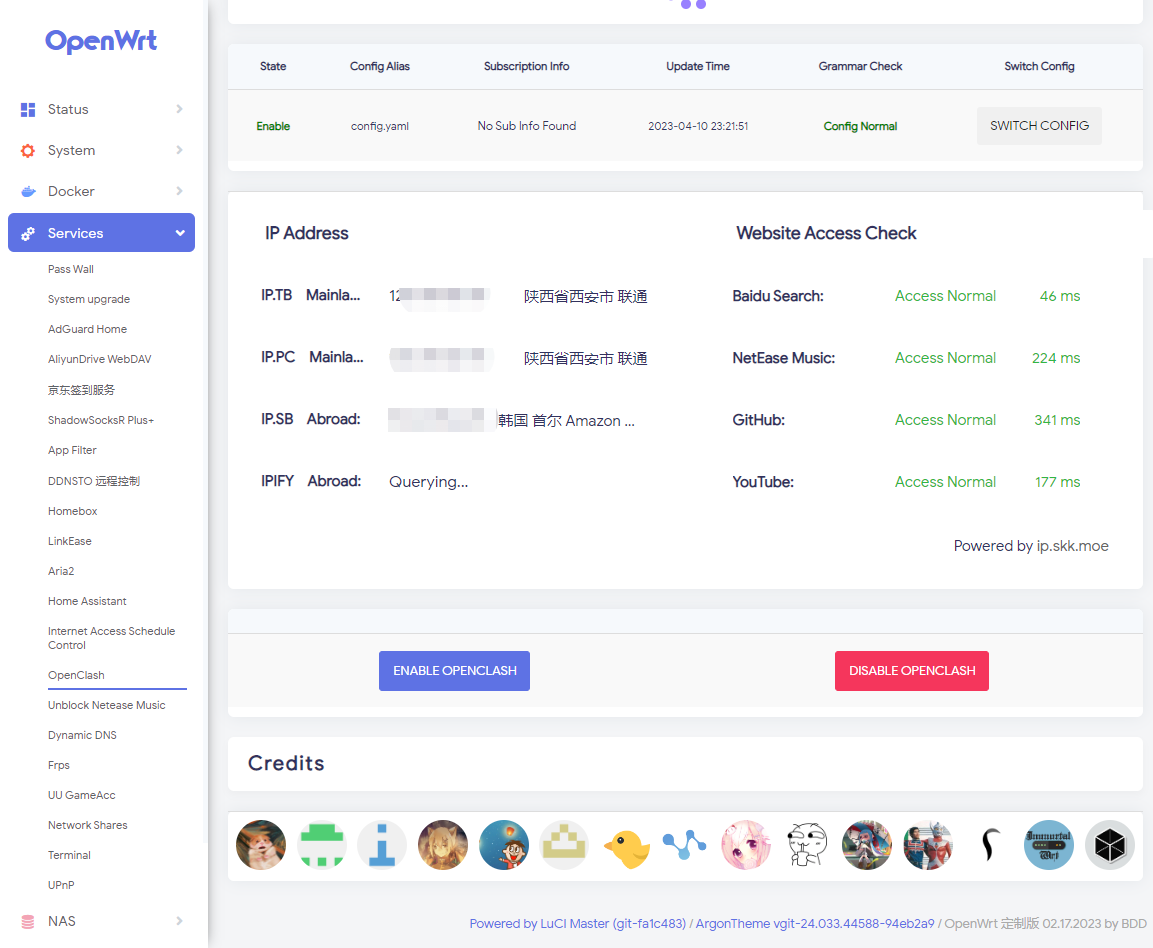Click update time 2023-04-10 23:21:51
Screen dimensions: 1153x948
tap(698, 126)
